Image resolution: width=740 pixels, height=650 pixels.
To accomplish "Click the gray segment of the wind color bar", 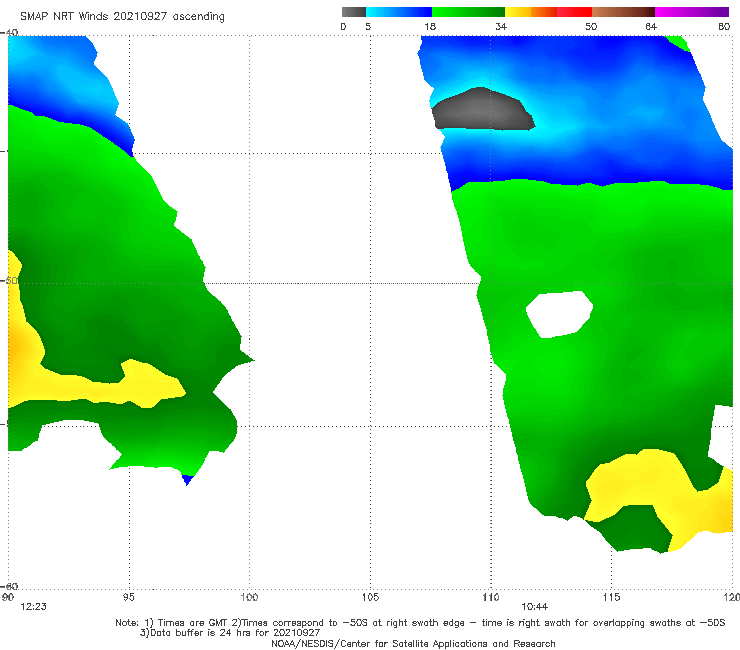I will point(354,12).
